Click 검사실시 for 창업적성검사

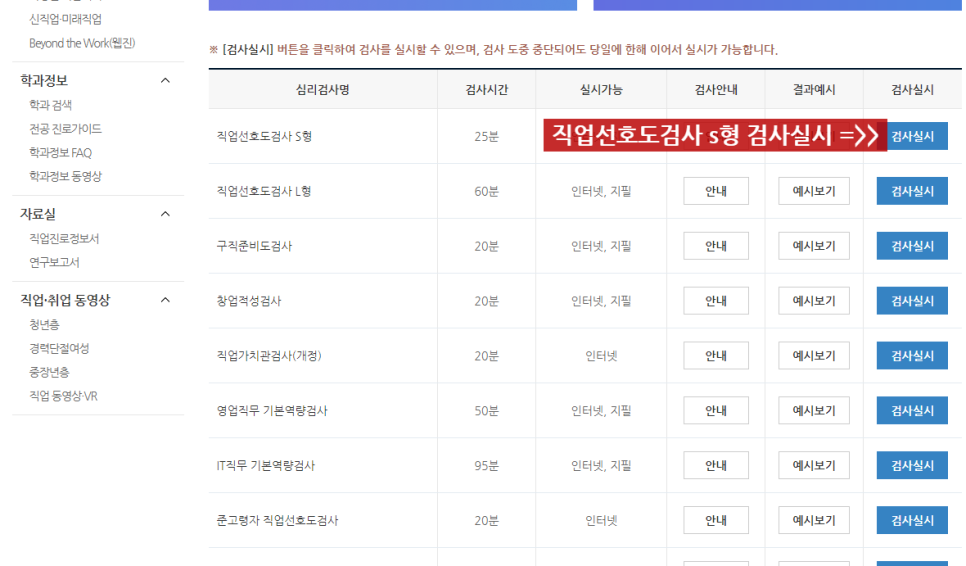(912, 301)
